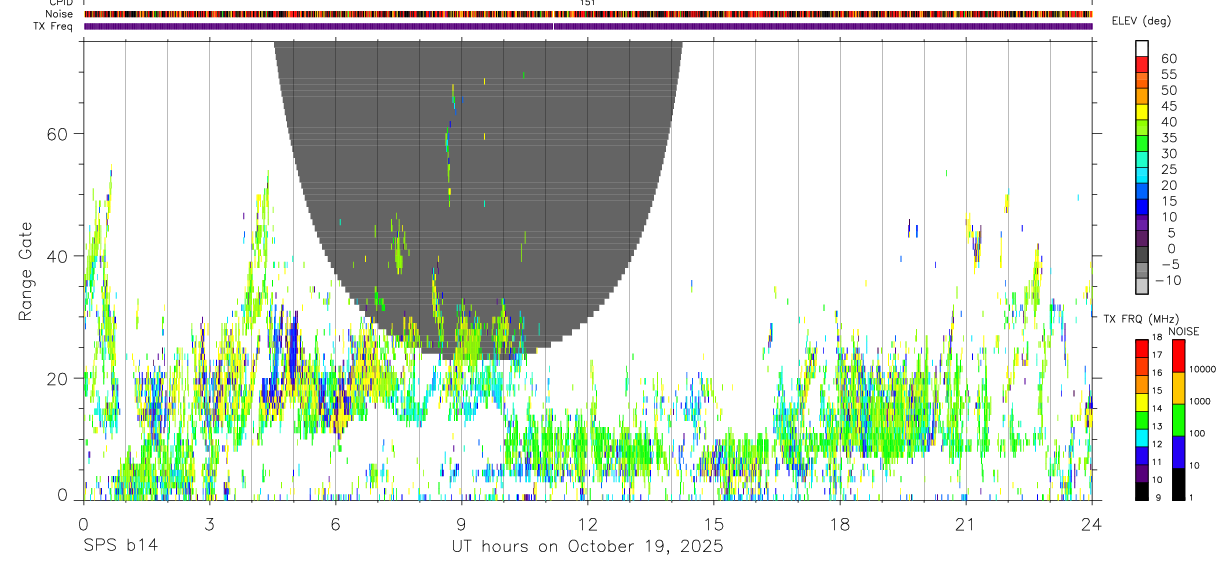Image resolution: width=1228 pixels, height=567 pixels.
Task: Click the 'ELEV (deg)' legend title
Action: pyautogui.click(x=1142, y=21)
